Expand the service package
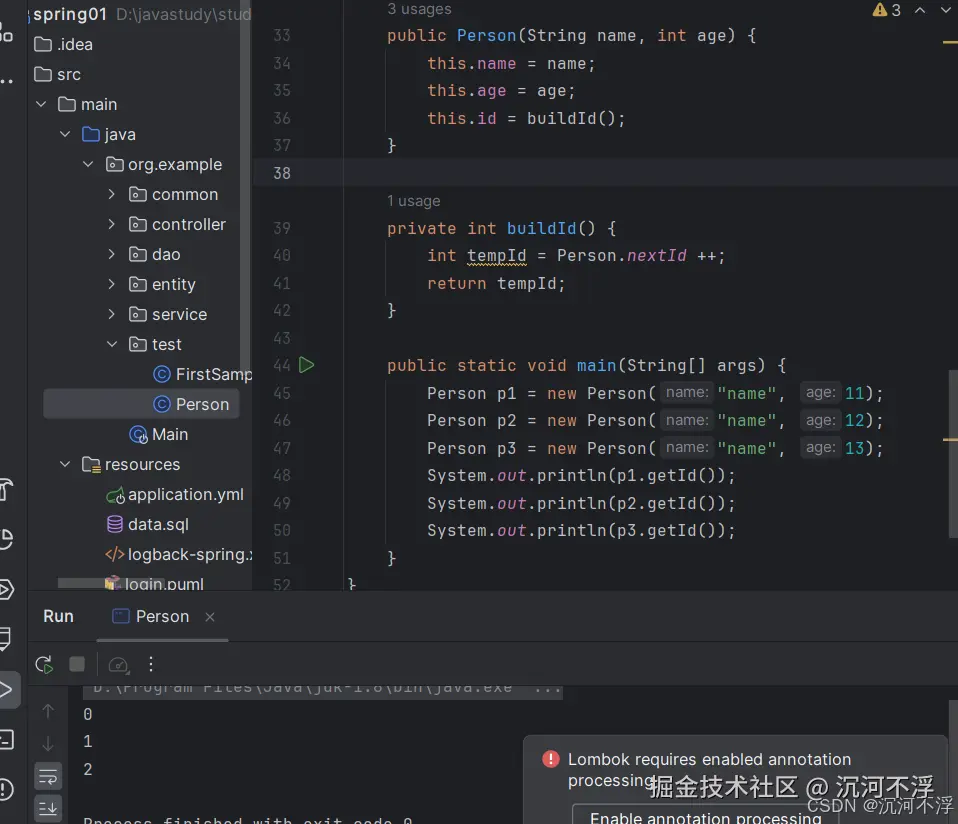 (111, 314)
